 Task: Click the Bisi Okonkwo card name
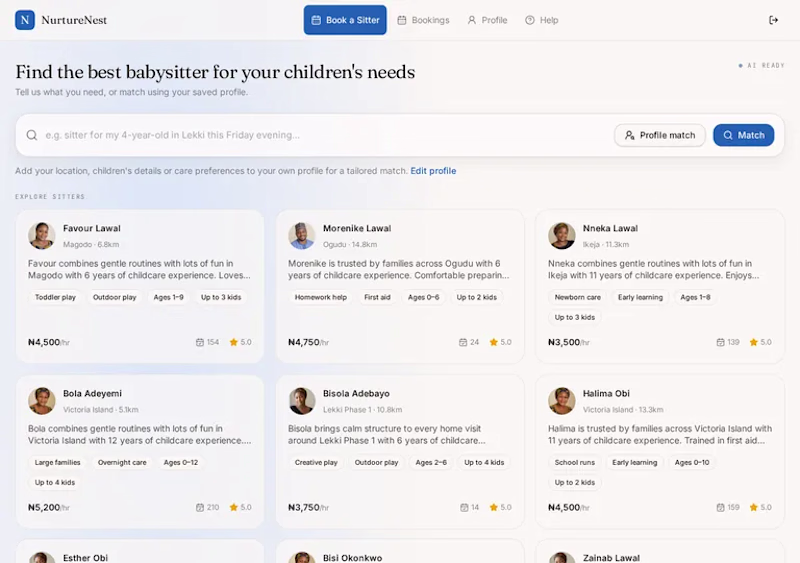tap(352, 558)
